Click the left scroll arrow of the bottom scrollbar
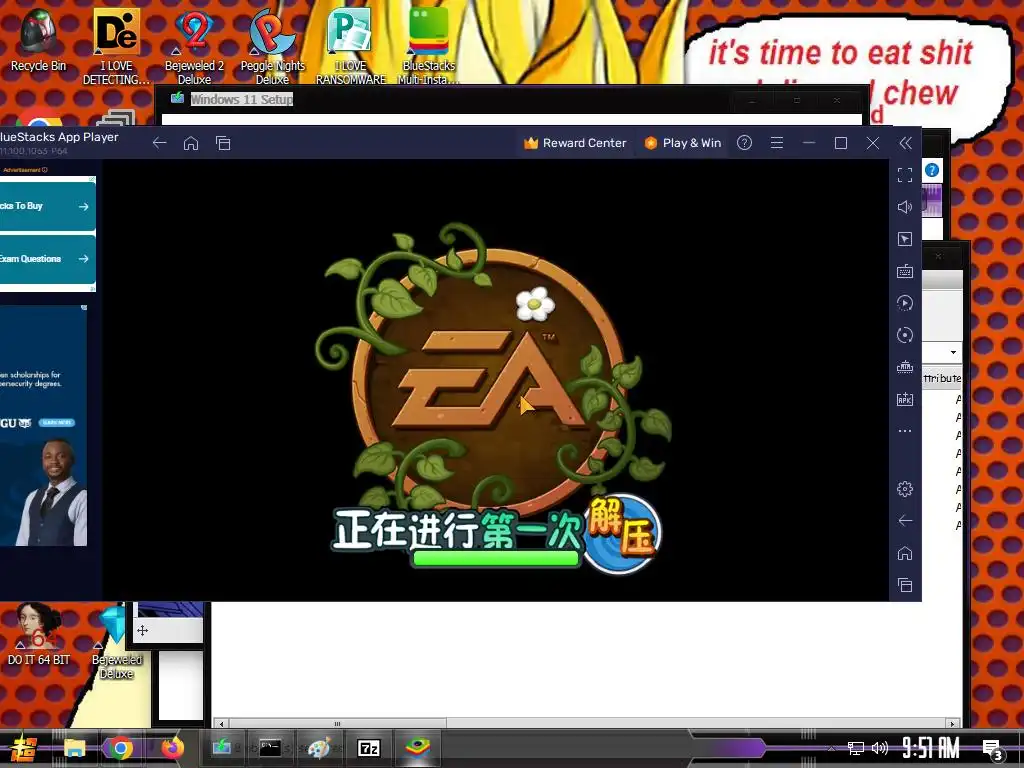Image resolution: width=1024 pixels, height=768 pixels. pos(222,724)
